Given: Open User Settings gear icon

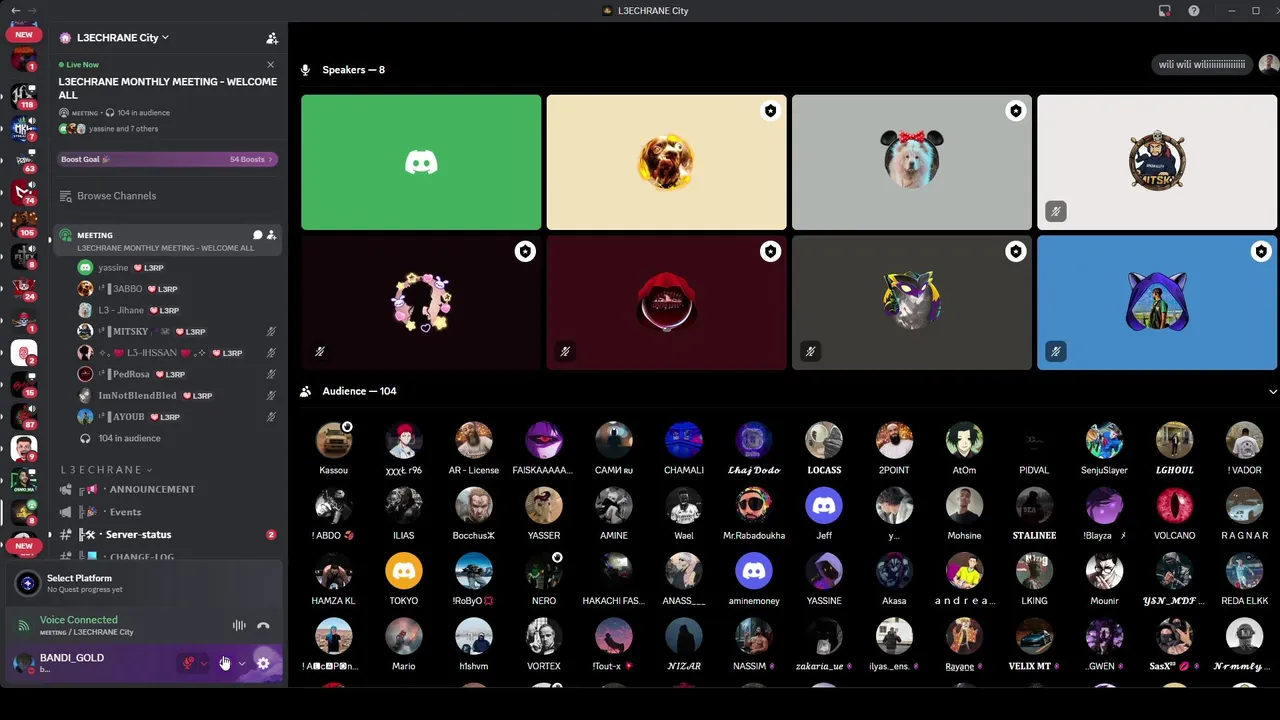Looking at the screenshot, I should (x=263, y=663).
